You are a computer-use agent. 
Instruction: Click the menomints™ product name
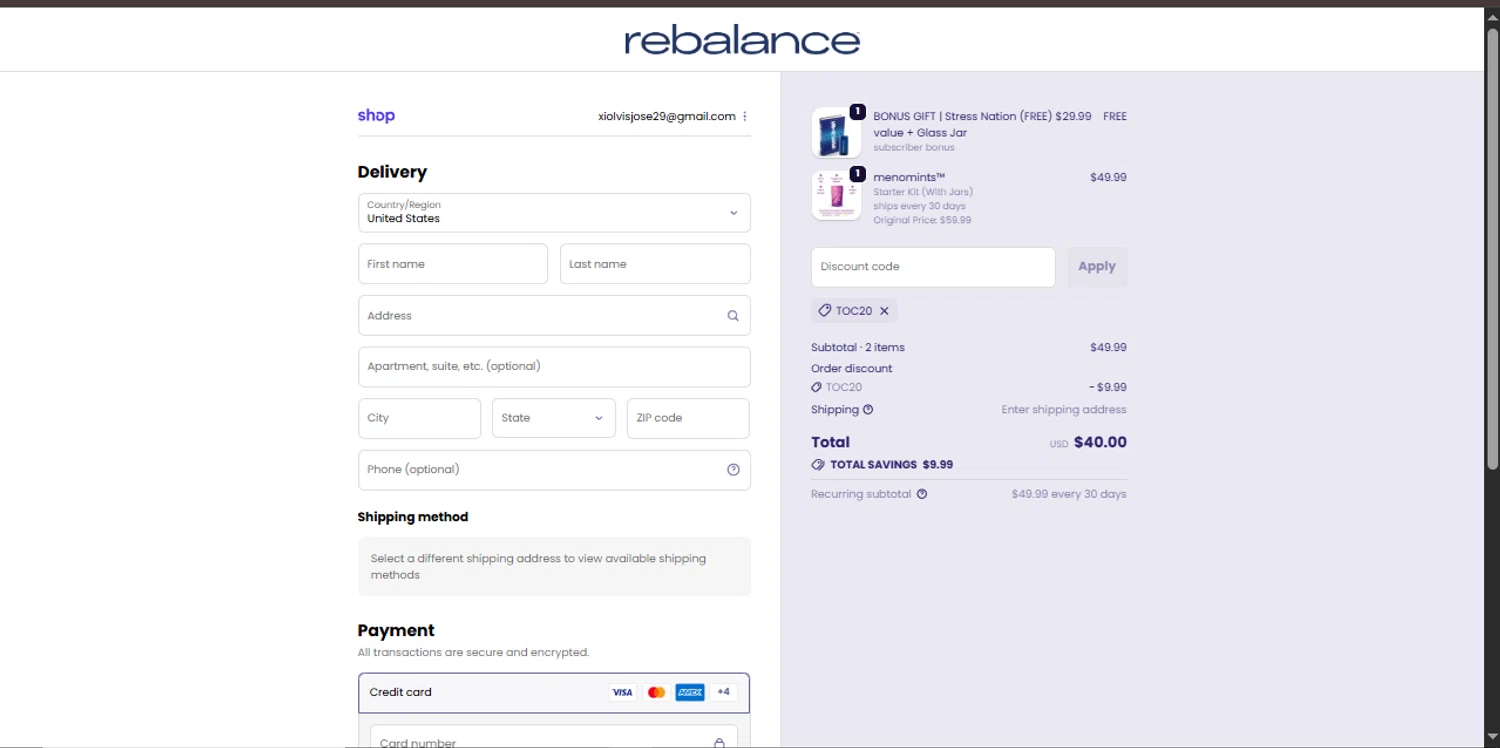coord(909,177)
